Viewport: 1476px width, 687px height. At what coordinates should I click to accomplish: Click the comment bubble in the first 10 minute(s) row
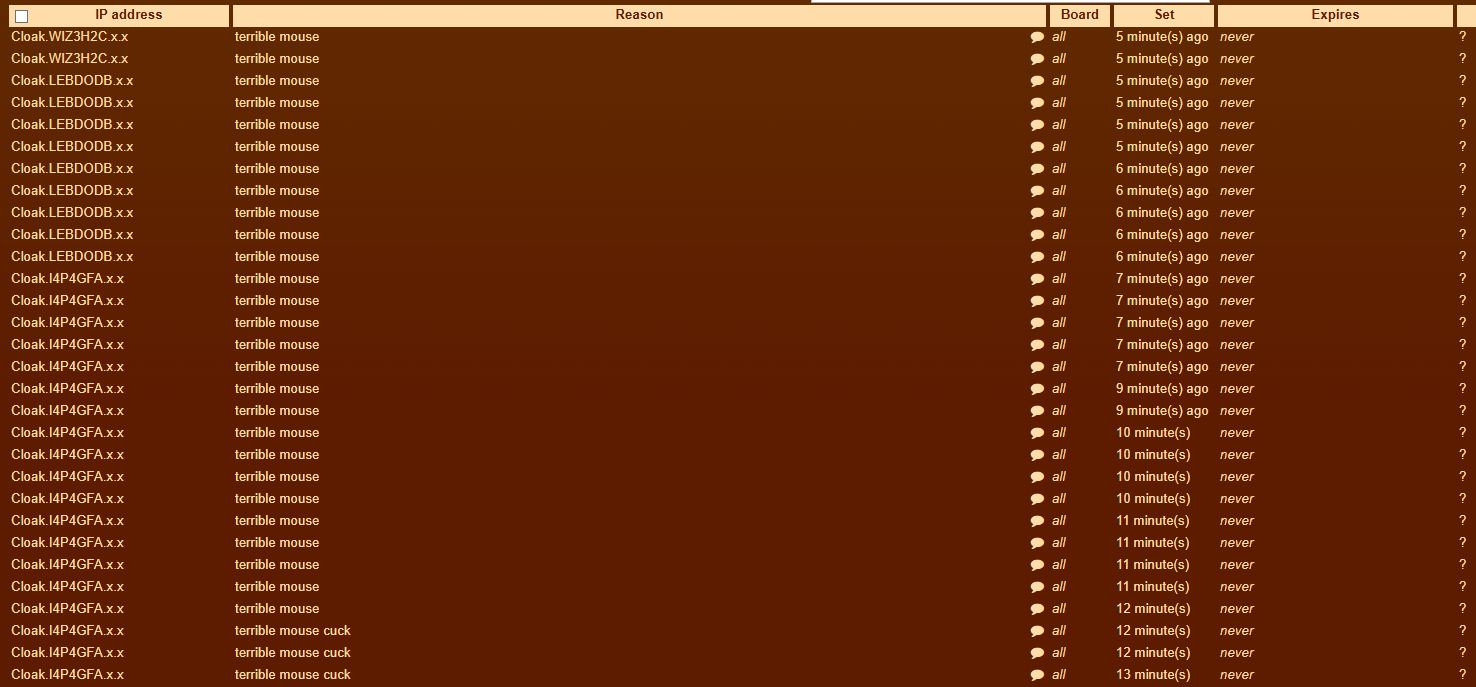pyautogui.click(x=1037, y=433)
